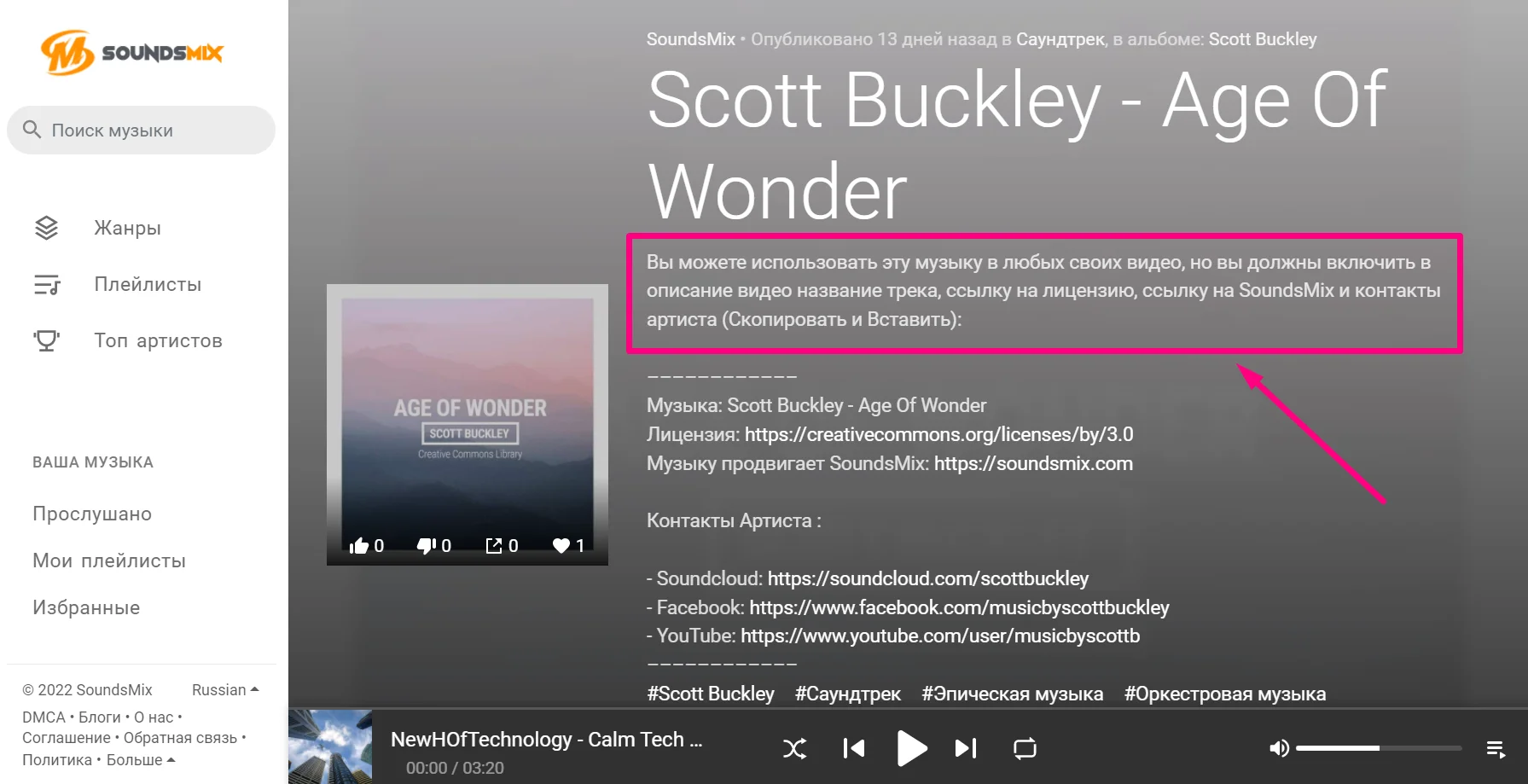1528x784 pixels.
Task: Open the О нас footer link
Action: (154, 717)
